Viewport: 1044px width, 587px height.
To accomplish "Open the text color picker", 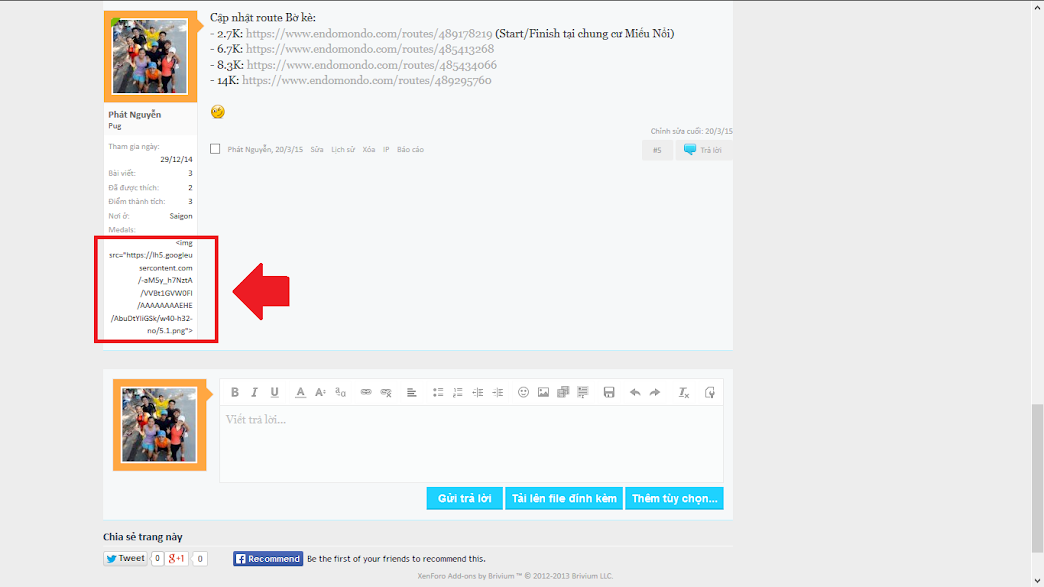I will pyautogui.click(x=300, y=393).
